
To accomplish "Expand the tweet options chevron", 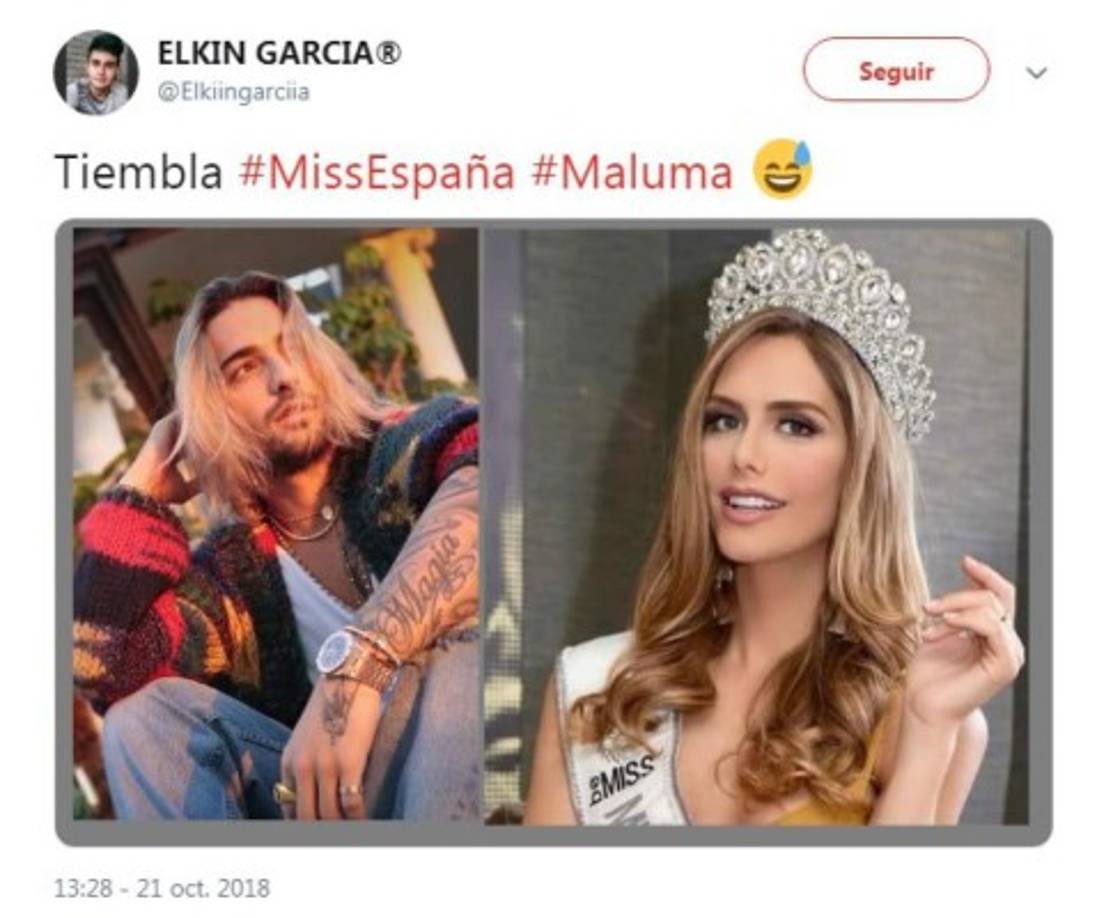I will 1037,72.
